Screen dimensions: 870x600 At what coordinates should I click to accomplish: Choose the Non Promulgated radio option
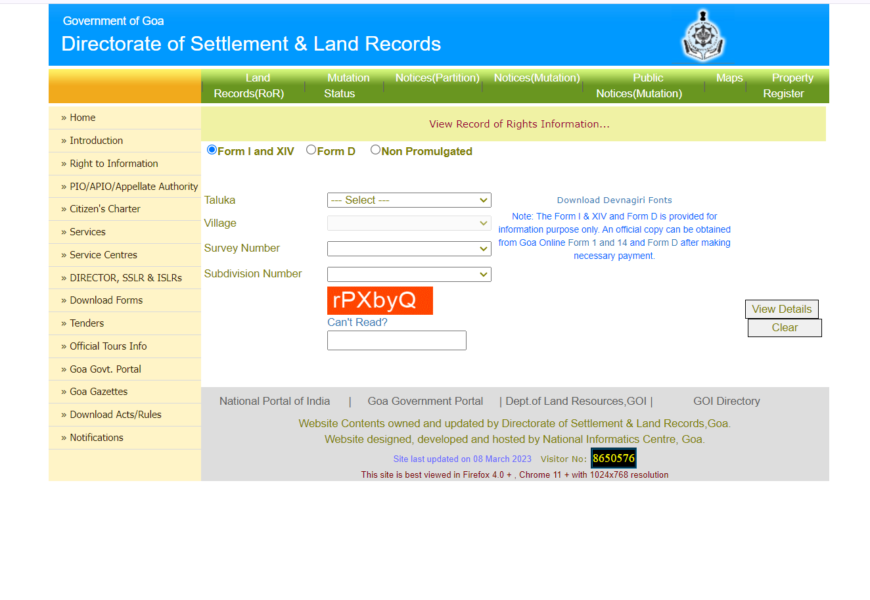click(x=375, y=150)
